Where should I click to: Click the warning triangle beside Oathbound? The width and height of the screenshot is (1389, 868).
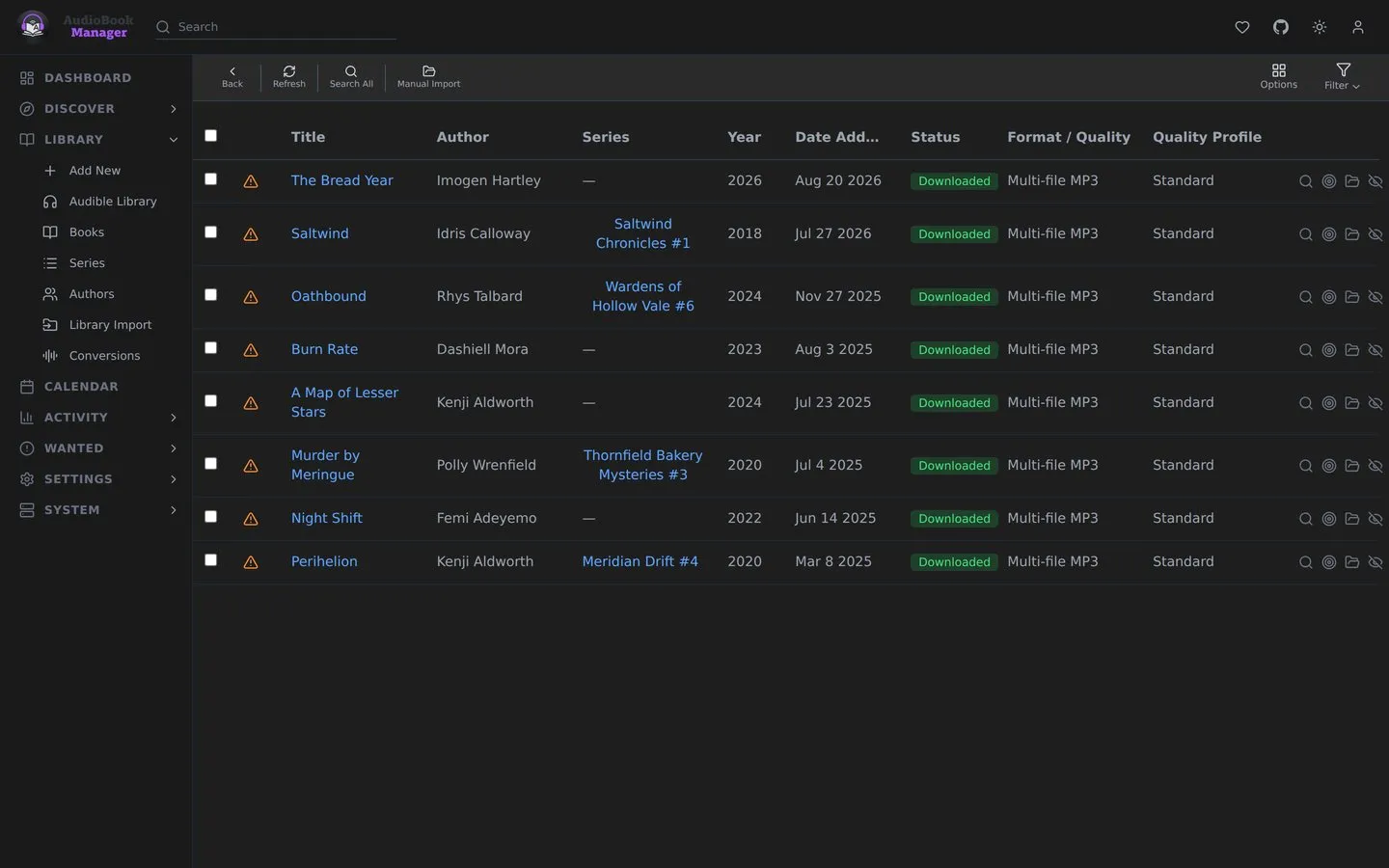251,297
